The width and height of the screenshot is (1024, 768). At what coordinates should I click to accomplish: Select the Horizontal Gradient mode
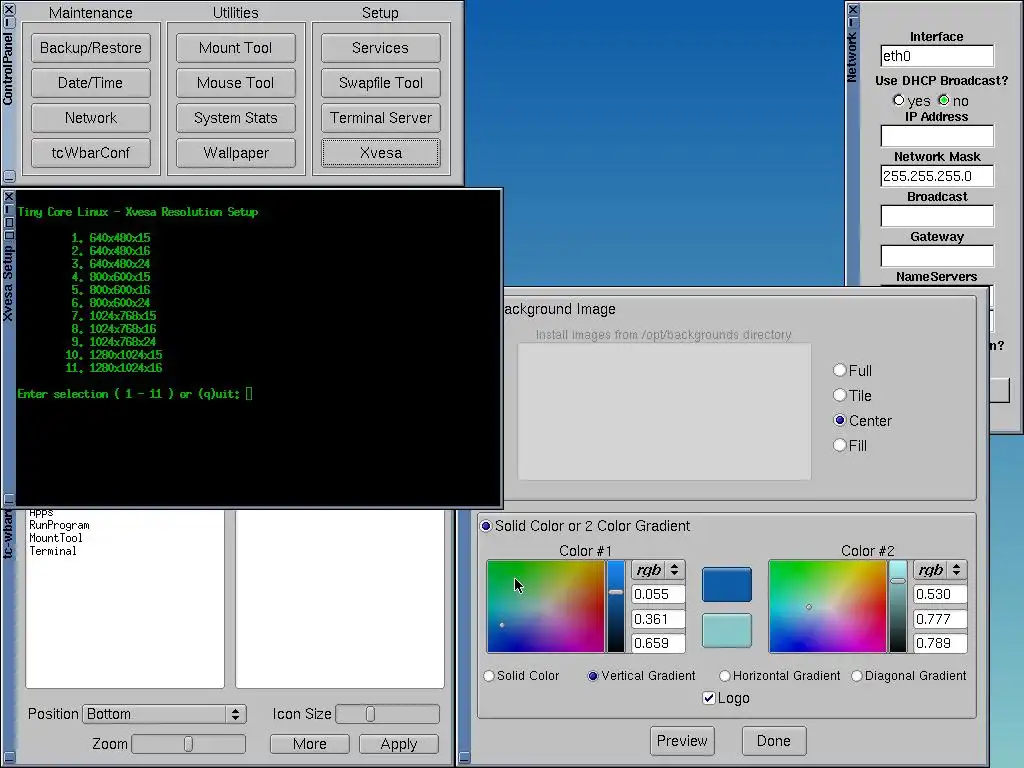tap(725, 676)
